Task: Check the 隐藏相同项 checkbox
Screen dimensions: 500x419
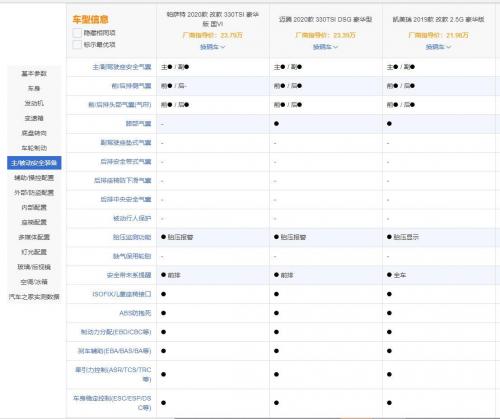Action: (77, 33)
